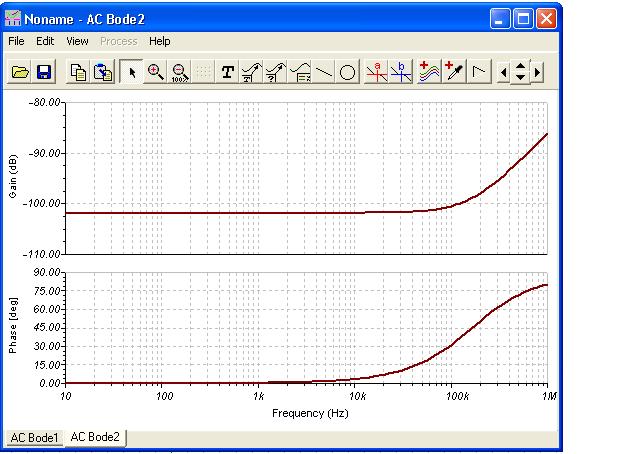Click the first curve label arrow tool
This screenshot has height=454, width=640.
[251, 72]
